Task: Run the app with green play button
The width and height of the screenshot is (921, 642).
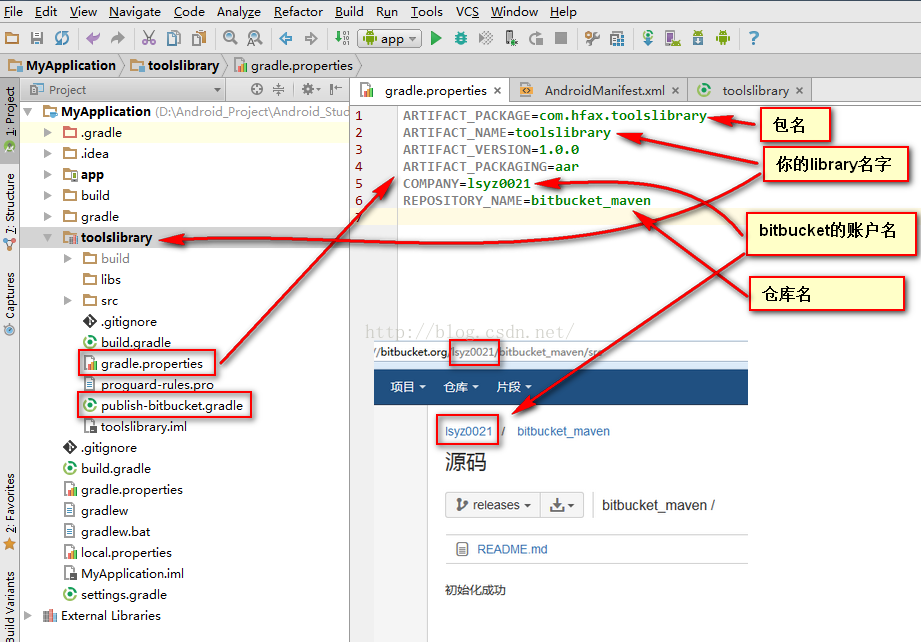Action: (436, 39)
